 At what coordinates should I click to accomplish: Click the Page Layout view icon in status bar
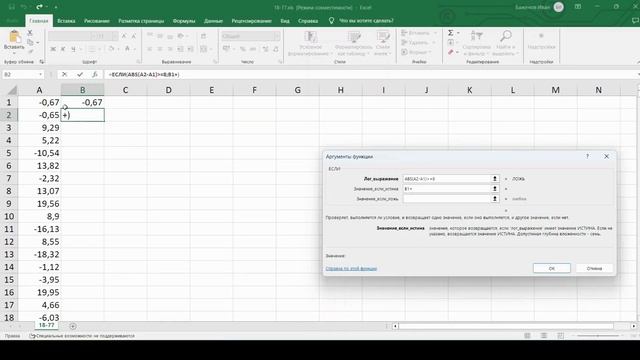pos(544,336)
